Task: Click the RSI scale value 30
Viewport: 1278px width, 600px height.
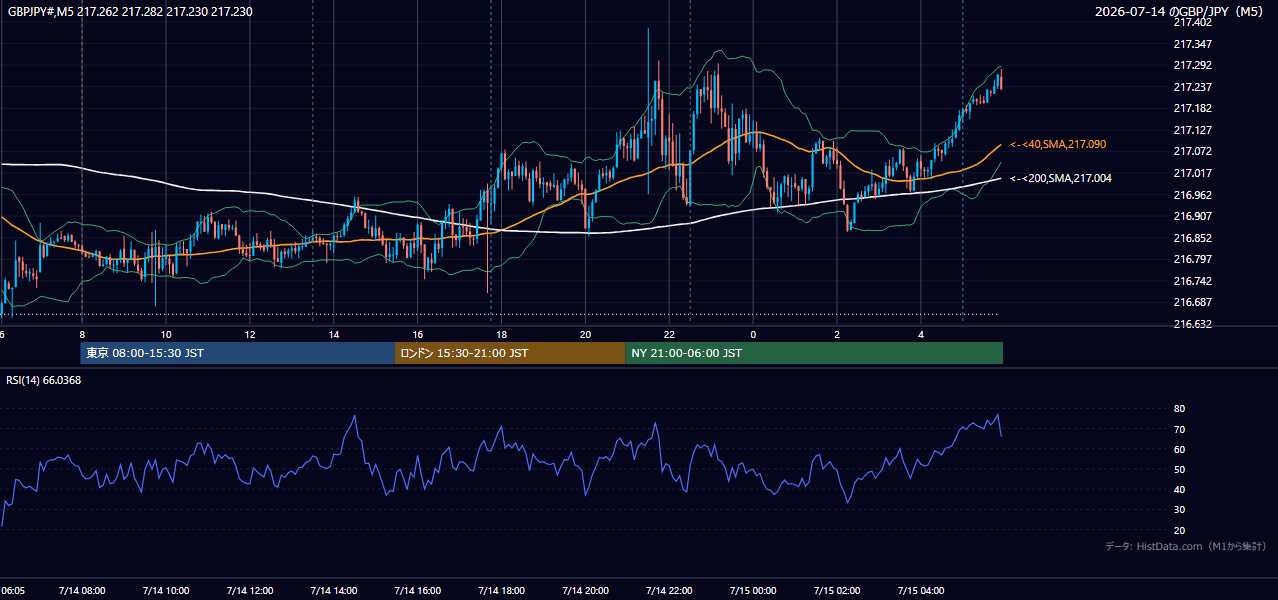Action: click(1179, 510)
